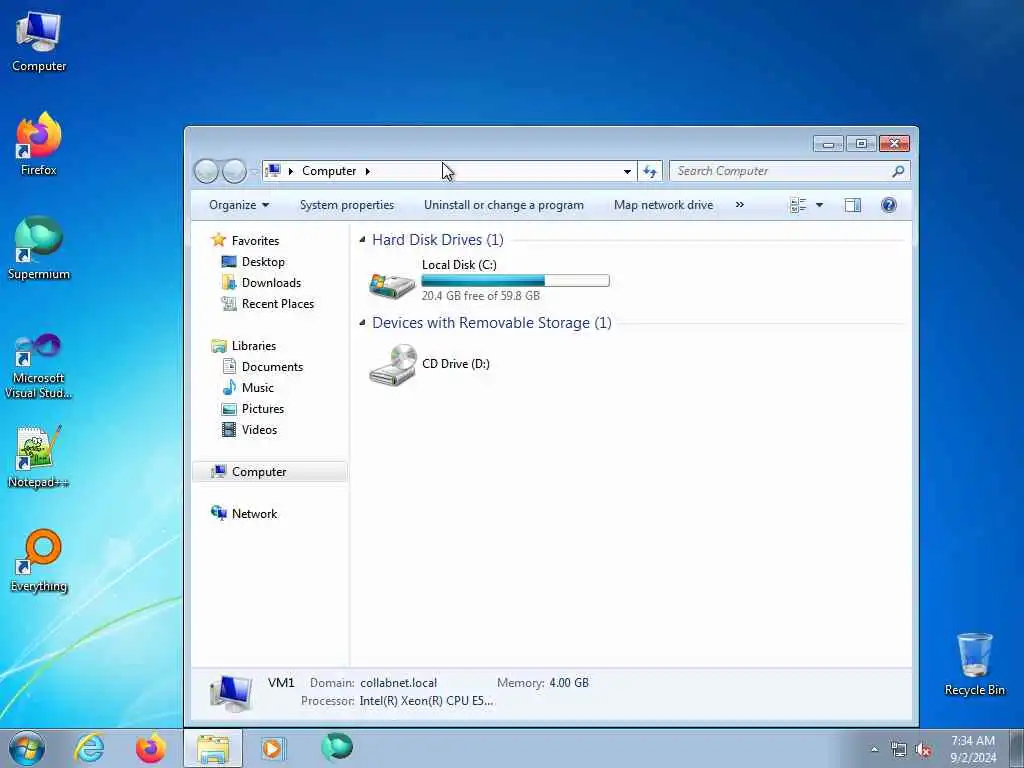
Task: Click the VM1 computer name
Action: tap(281, 682)
